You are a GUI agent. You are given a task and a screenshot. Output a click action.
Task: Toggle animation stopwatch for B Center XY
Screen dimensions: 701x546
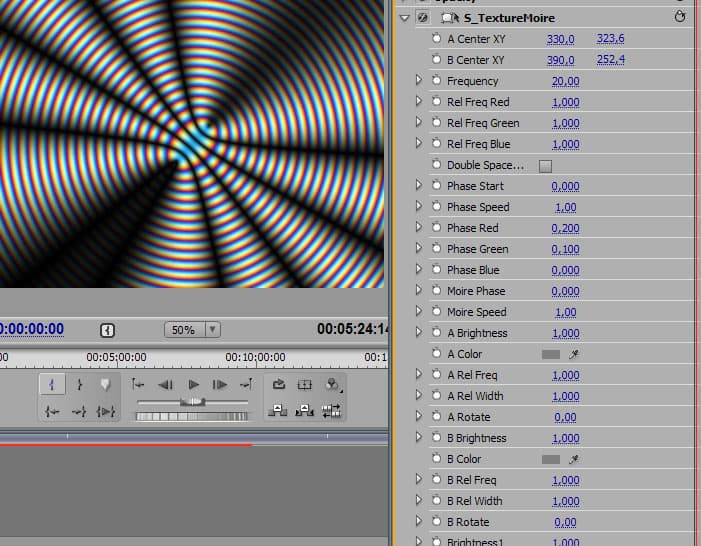coord(437,59)
